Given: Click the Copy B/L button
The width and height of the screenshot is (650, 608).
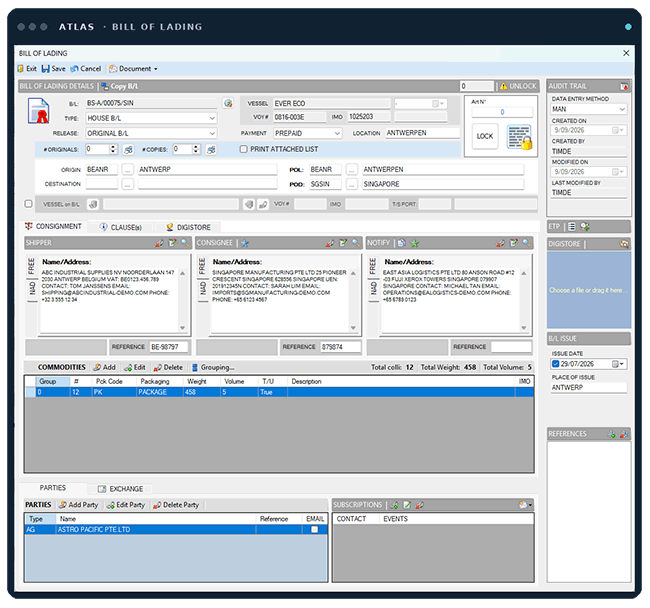Looking at the screenshot, I should pos(120,86).
